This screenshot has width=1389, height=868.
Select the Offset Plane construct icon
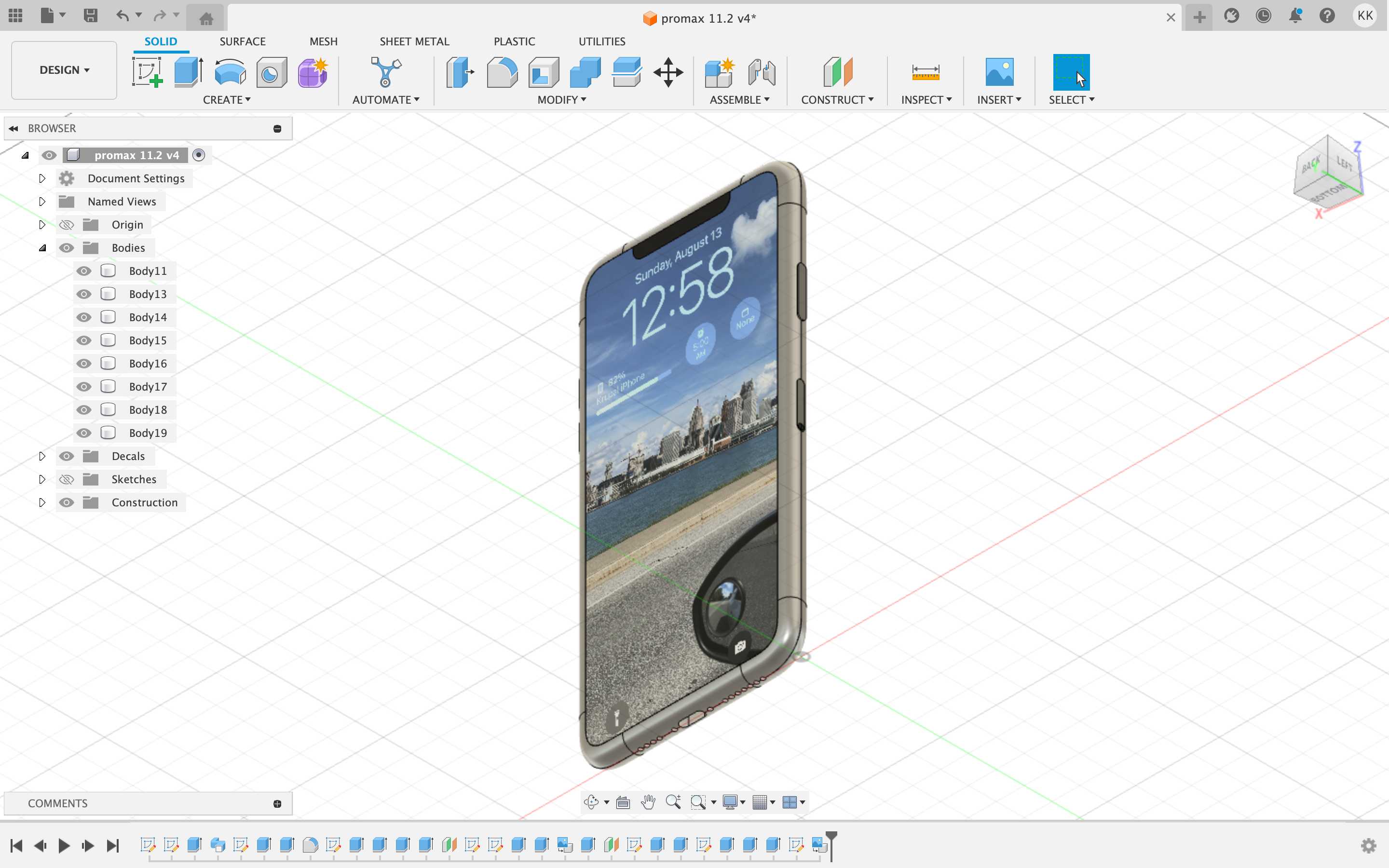[837, 72]
